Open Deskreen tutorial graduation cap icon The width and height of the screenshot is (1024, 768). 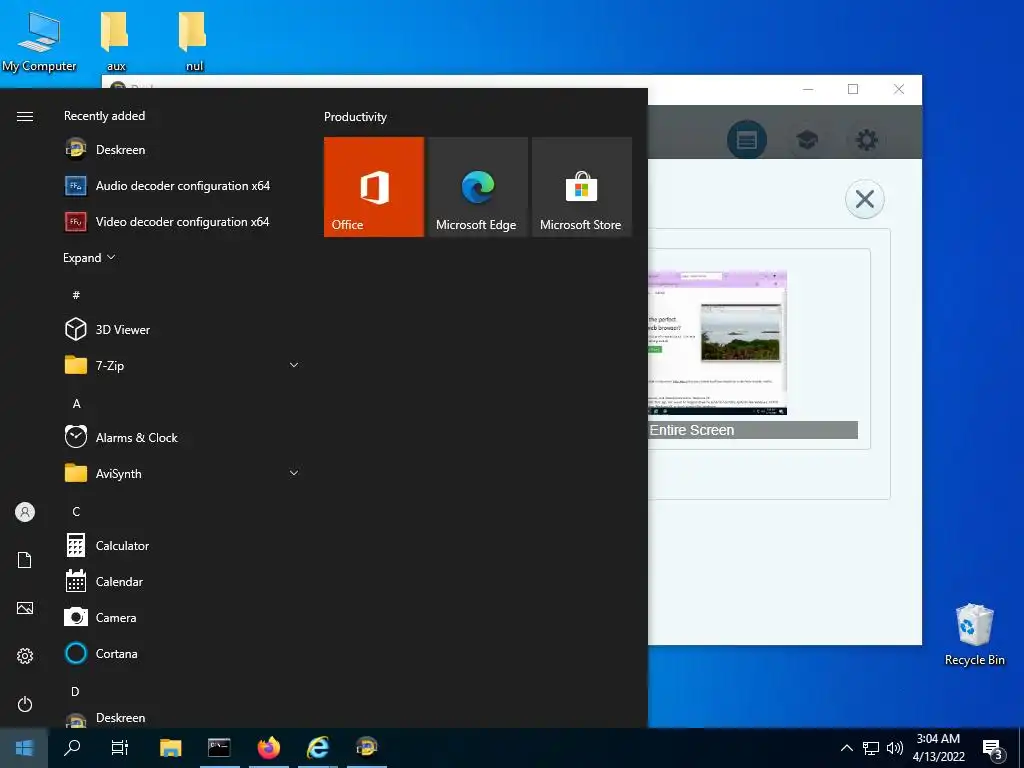point(807,139)
